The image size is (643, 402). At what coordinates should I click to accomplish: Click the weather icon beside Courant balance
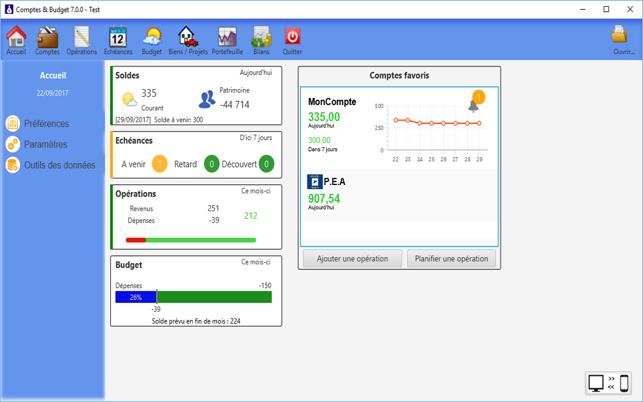tap(130, 100)
